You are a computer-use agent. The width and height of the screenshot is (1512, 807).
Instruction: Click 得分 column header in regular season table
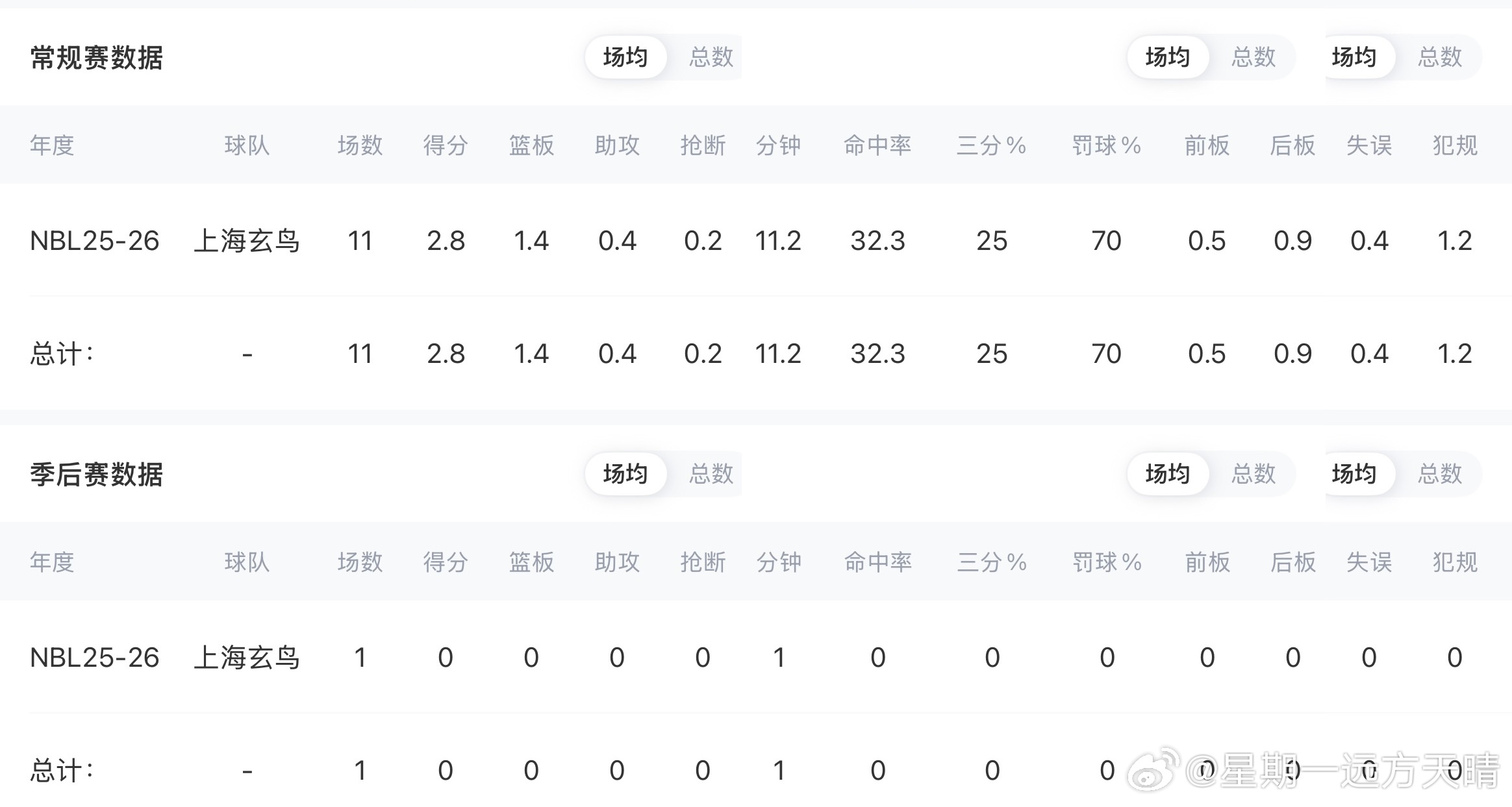(x=446, y=145)
